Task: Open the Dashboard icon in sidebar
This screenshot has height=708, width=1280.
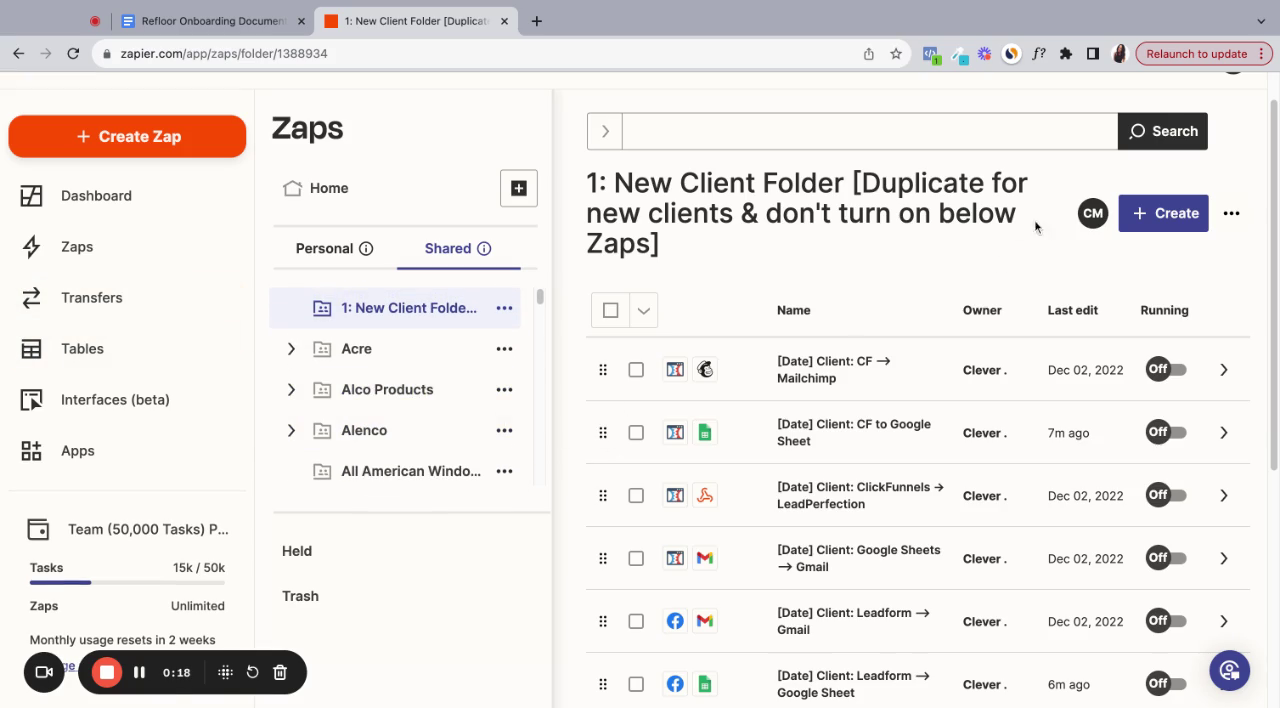Action: [x=32, y=196]
